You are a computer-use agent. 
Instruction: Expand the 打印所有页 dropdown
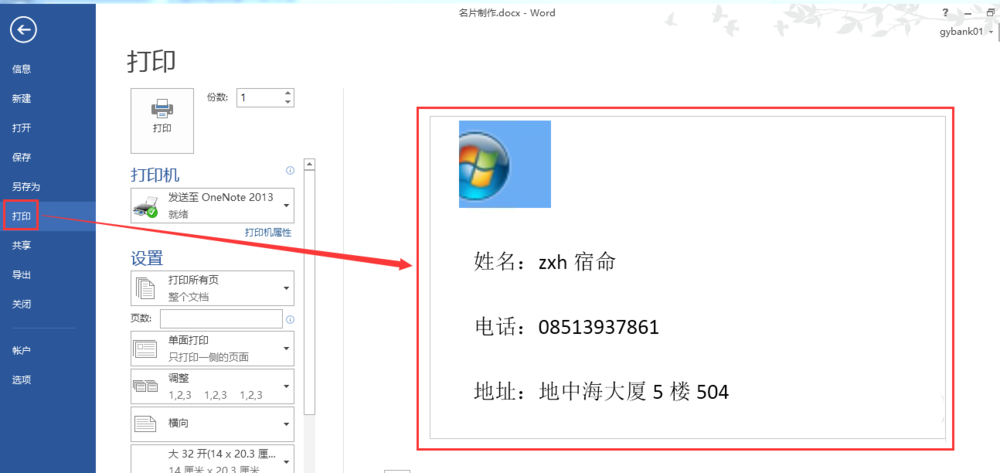coord(212,288)
